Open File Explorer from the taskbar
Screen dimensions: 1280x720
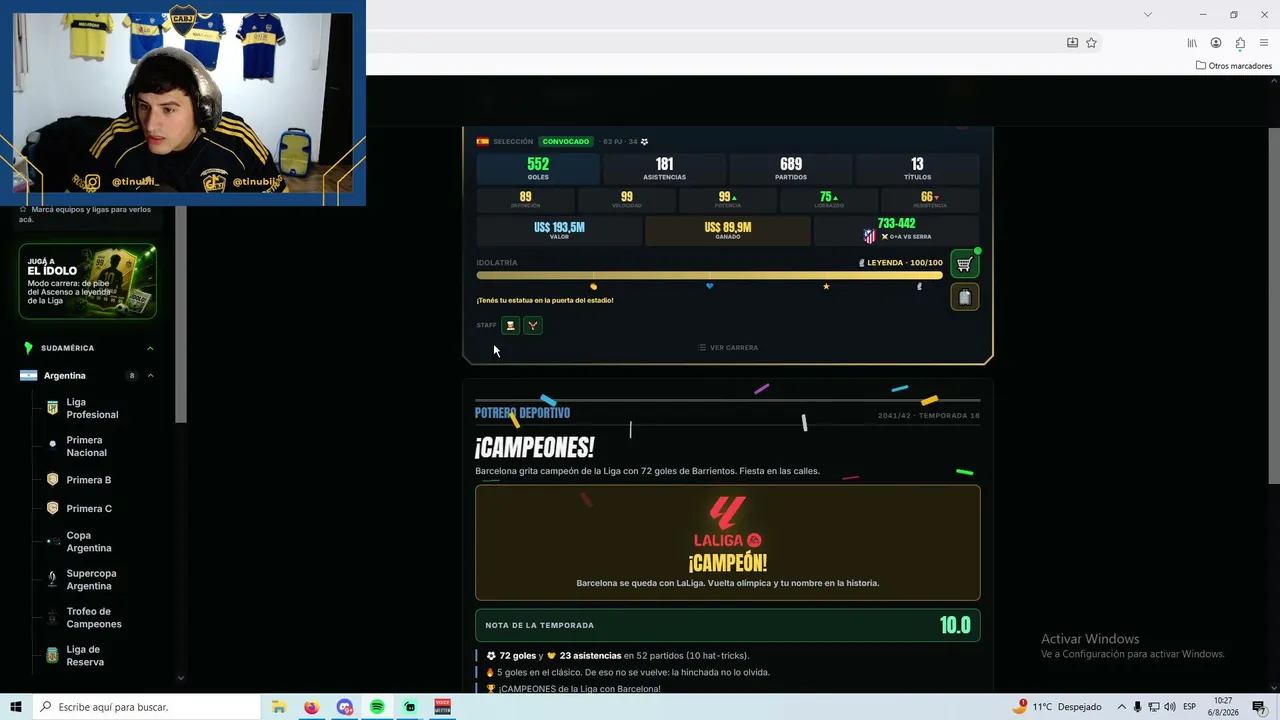pos(279,707)
